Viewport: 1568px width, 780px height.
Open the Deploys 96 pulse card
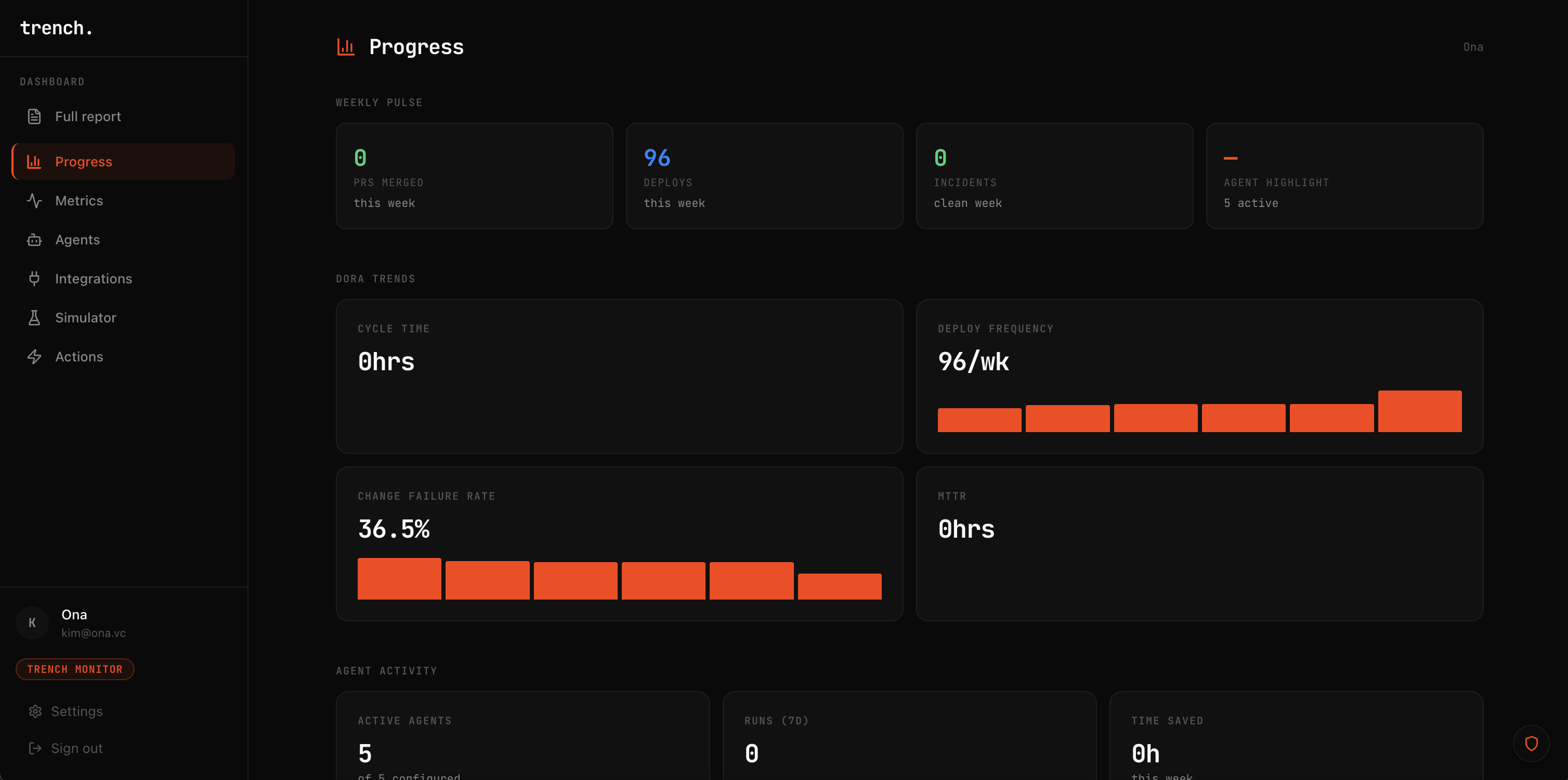pyautogui.click(x=764, y=176)
